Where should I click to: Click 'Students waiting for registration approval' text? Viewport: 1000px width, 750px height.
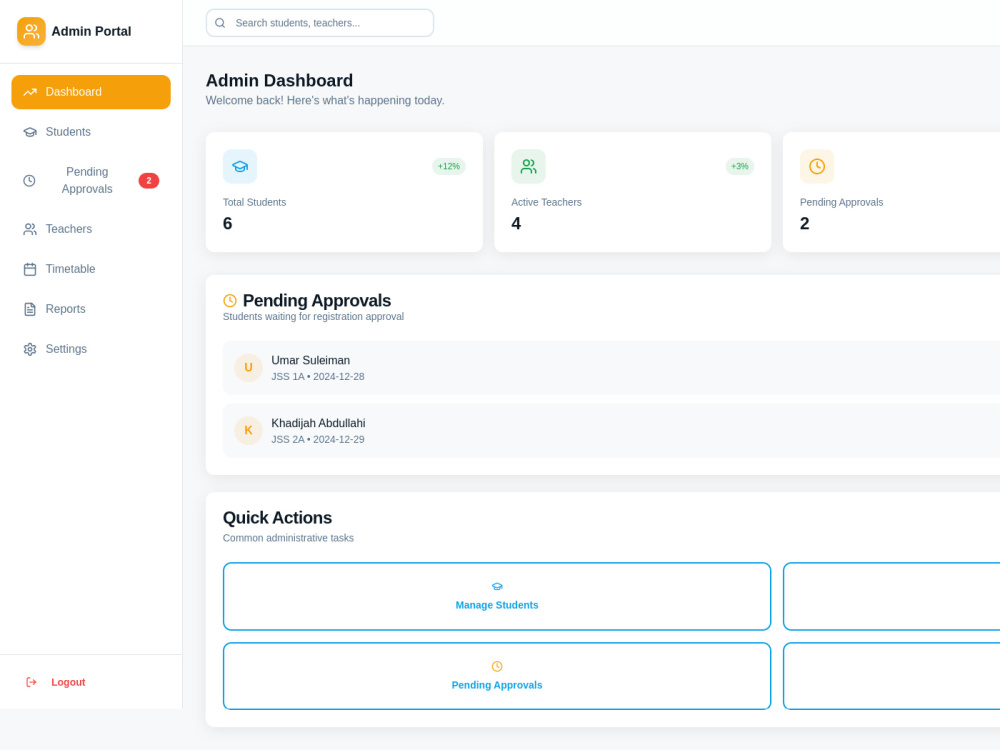[313, 317]
